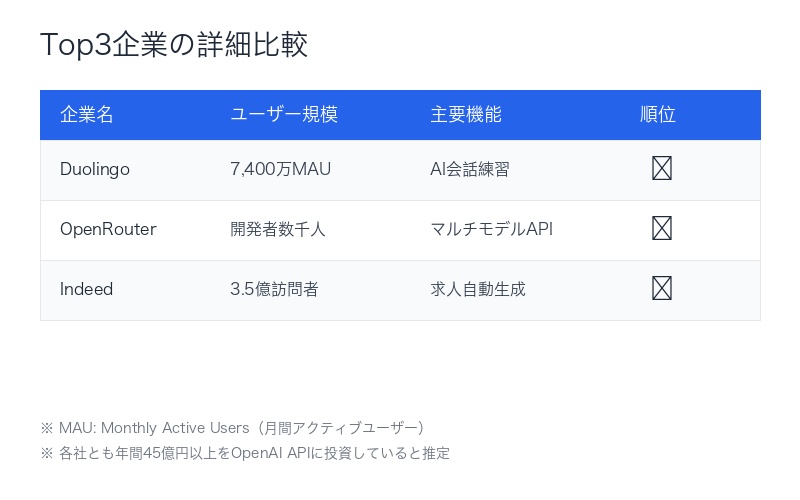Click the Top3企業の詳細比較 slide title

point(174,45)
